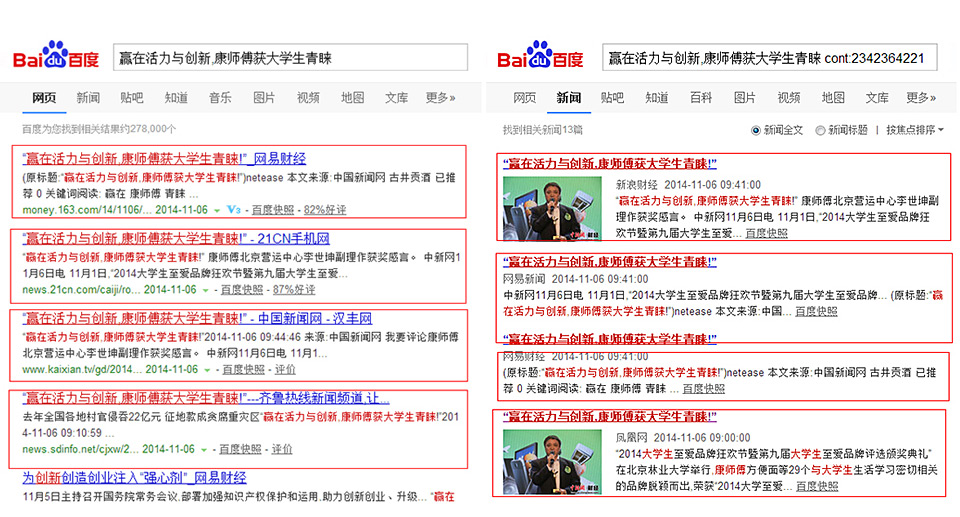This screenshot has width=960, height=517.
Task: Switch to 图片 tab in right window
Action: (x=745, y=97)
